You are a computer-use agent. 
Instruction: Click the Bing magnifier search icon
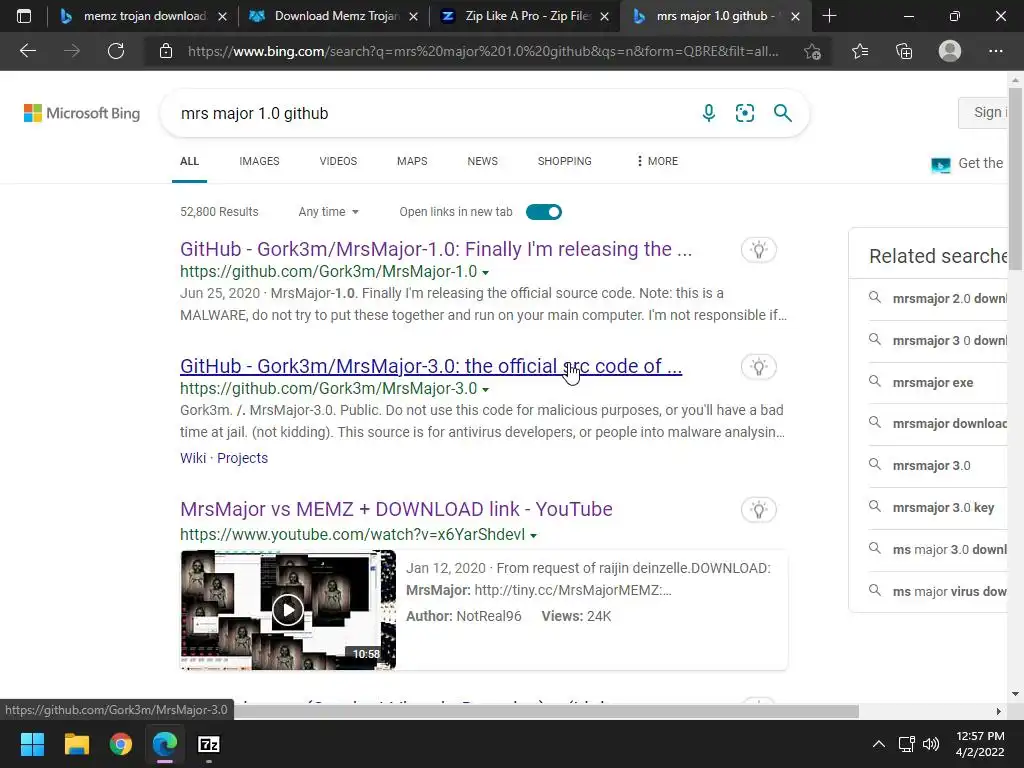(x=782, y=113)
